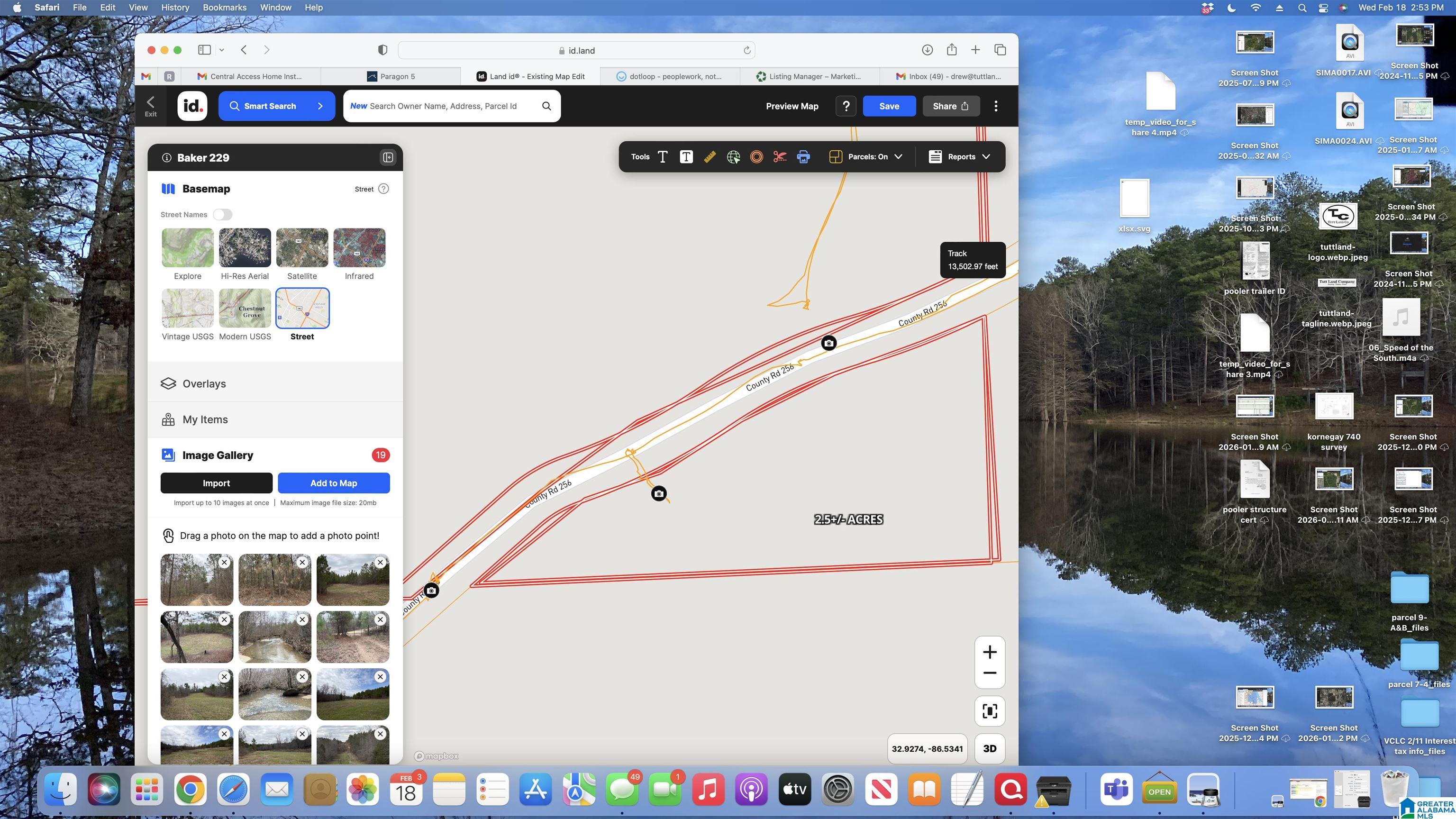1456x819 pixels.
Task: Open the Bookmarks menu in Safari
Action: tap(224, 8)
